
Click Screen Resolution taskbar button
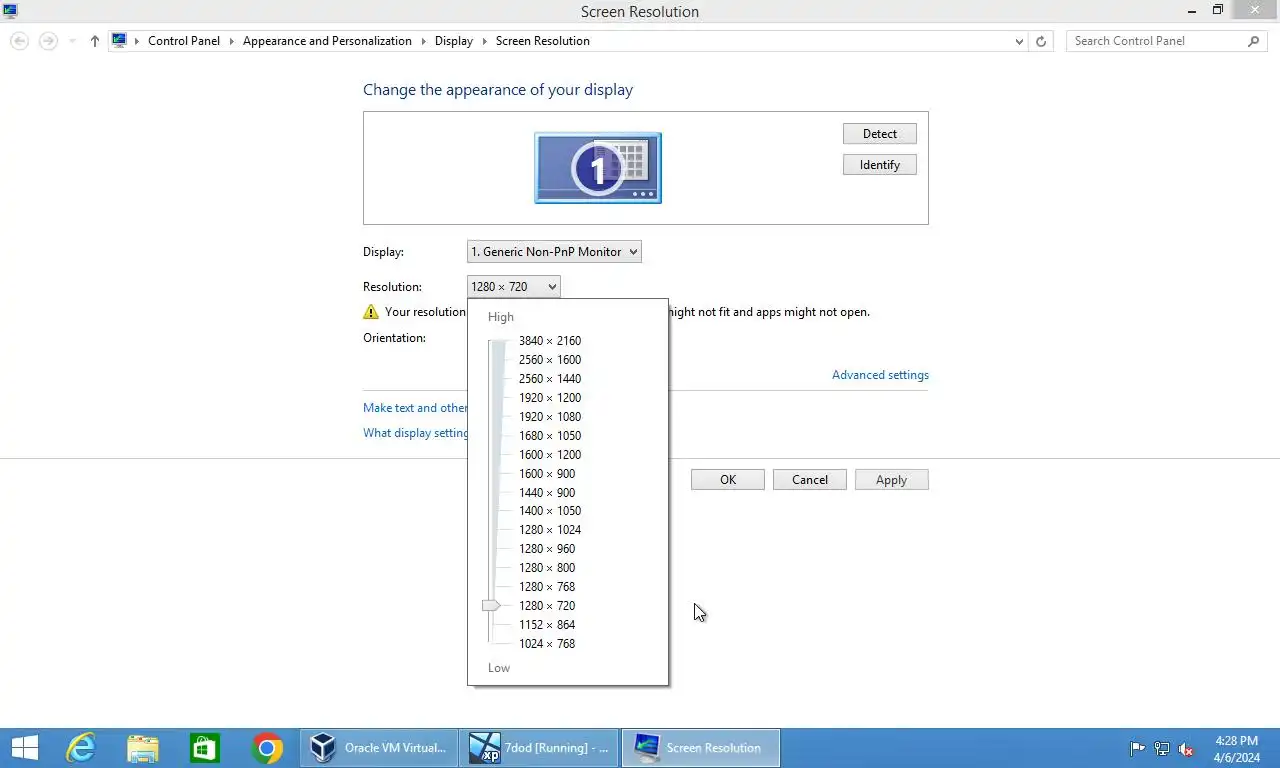[701, 748]
